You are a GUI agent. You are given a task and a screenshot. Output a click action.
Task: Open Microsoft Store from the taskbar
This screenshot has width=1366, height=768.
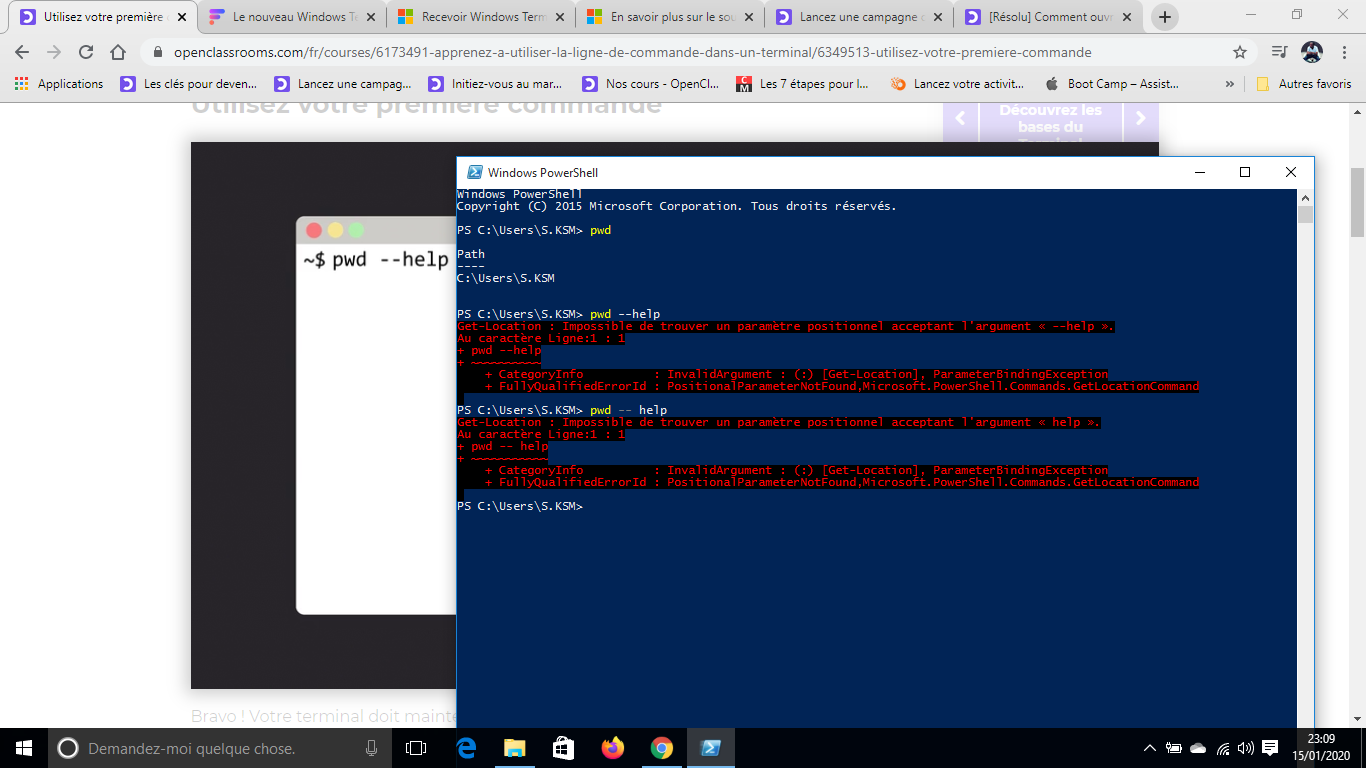pos(563,748)
